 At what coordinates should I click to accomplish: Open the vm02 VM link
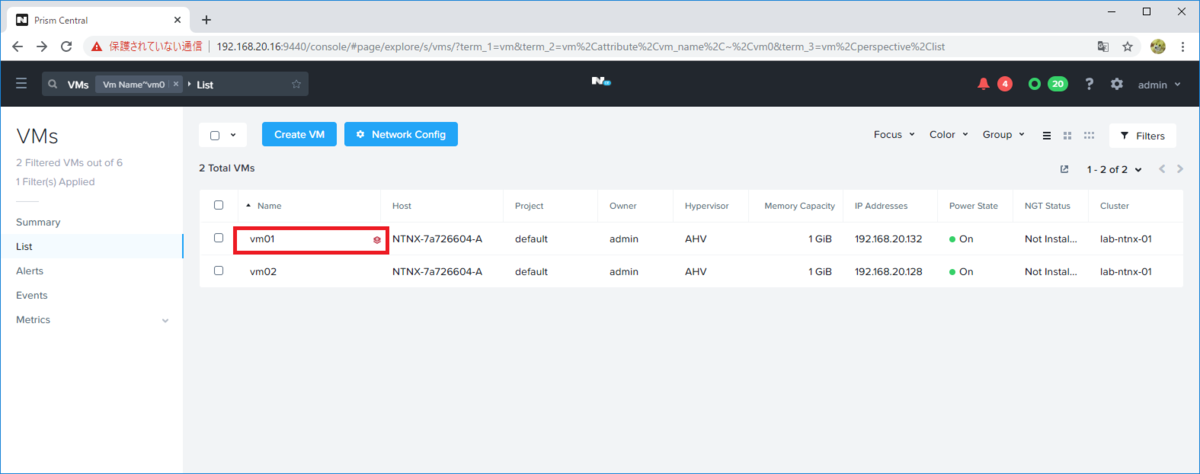[262, 272]
